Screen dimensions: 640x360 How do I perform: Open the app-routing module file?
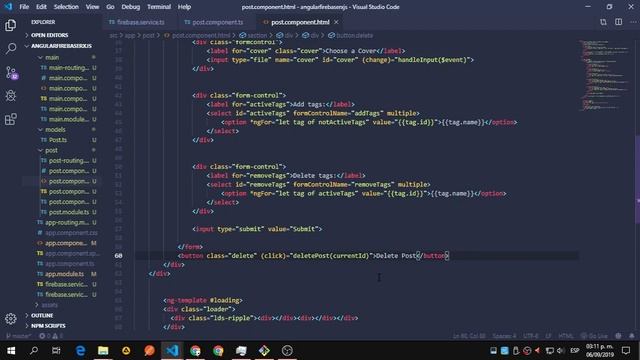(x=67, y=222)
